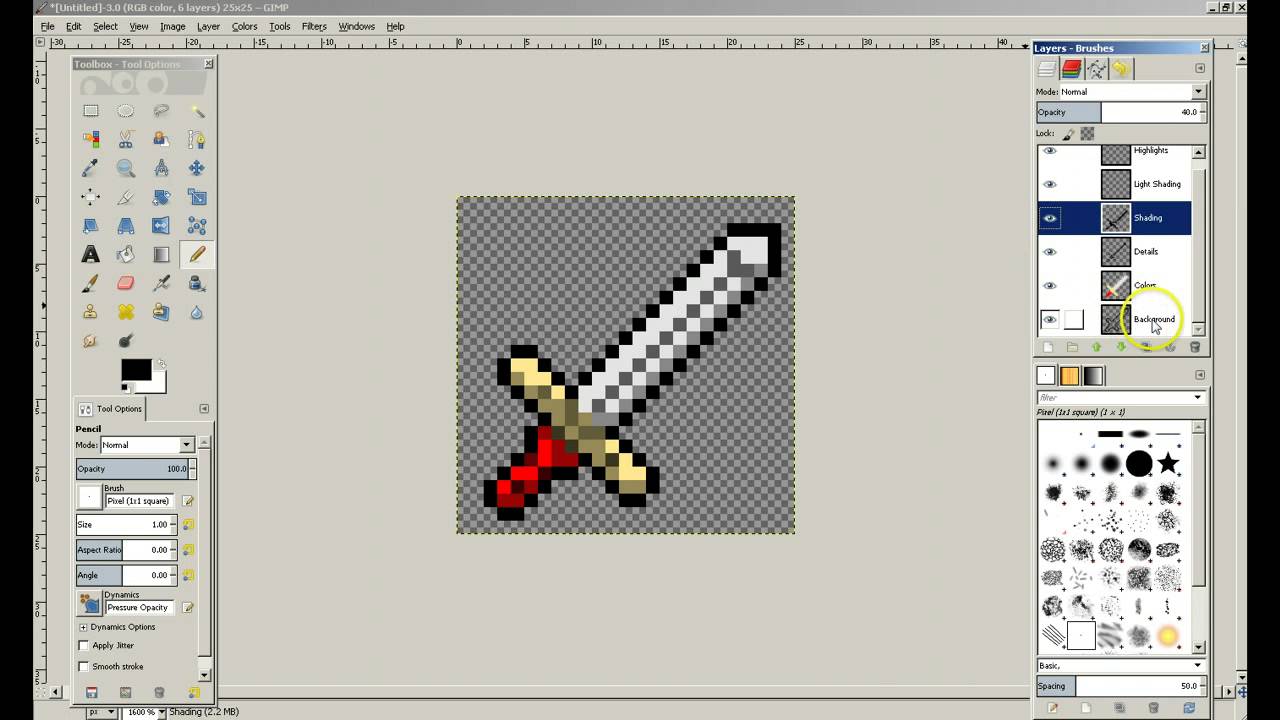
Task: Open the Colors menu
Action: (x=244, y=26)
